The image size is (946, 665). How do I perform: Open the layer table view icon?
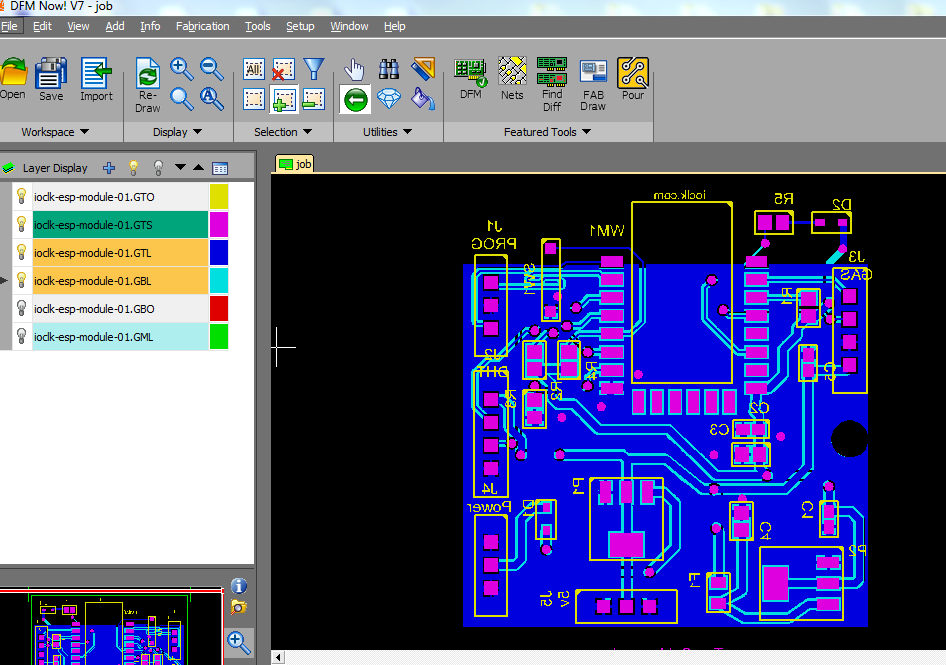tap(220, 168)
